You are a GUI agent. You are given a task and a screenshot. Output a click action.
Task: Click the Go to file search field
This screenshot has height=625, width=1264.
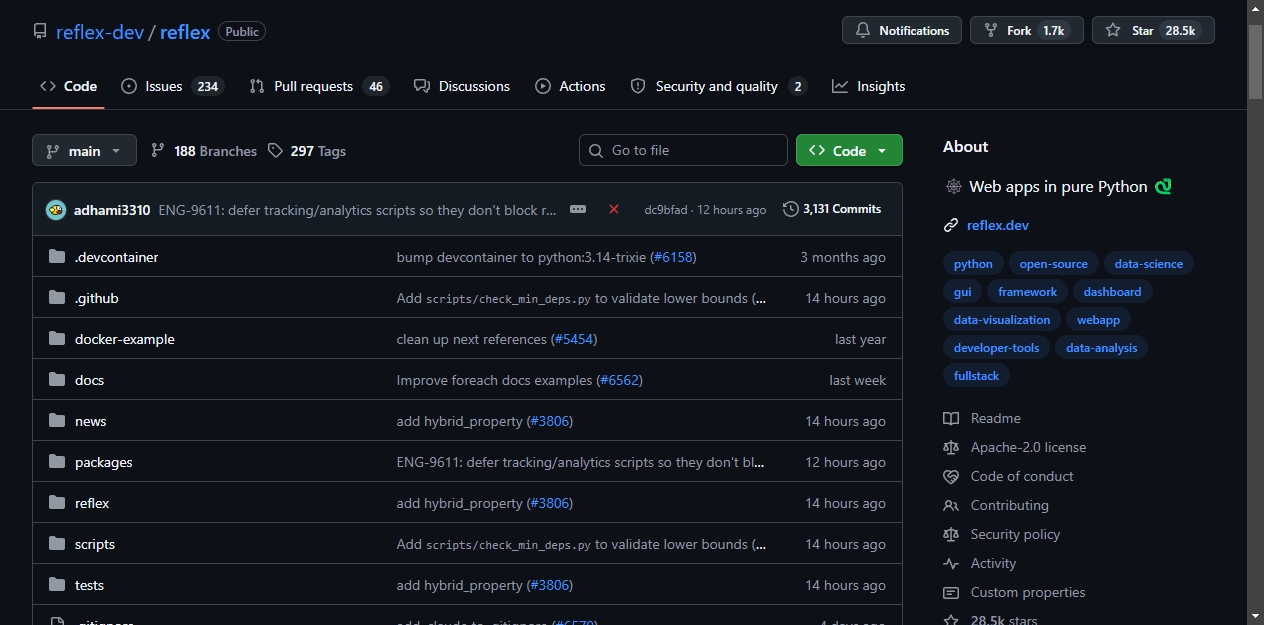pyautogui.click(x=683, y=150)
